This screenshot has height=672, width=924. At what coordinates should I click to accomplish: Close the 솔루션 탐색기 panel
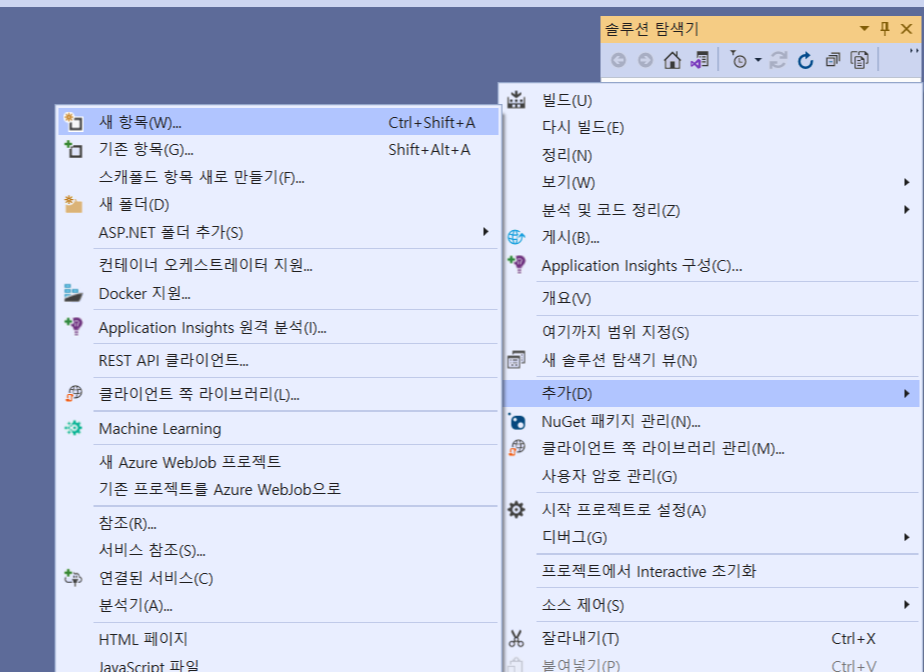pyautogui.click(x=906, y=28)
